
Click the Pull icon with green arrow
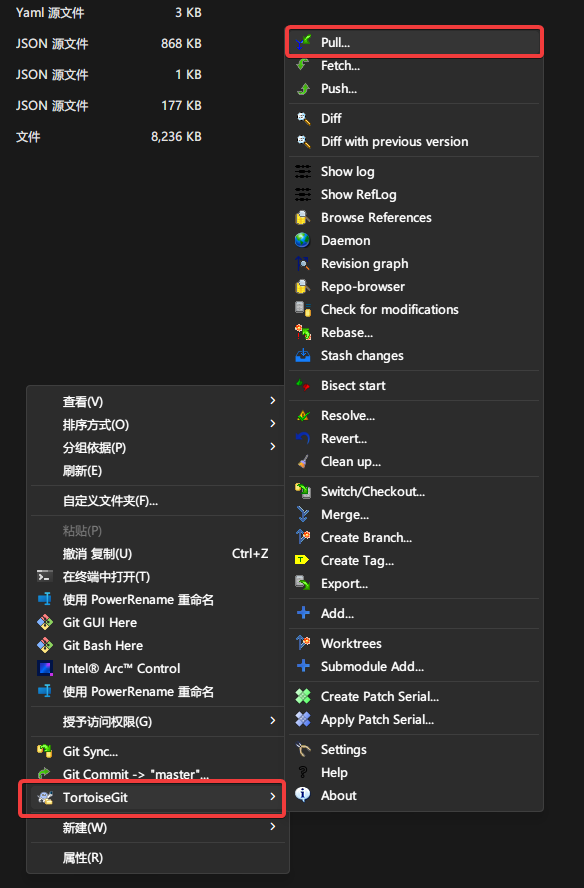(303, 42)
